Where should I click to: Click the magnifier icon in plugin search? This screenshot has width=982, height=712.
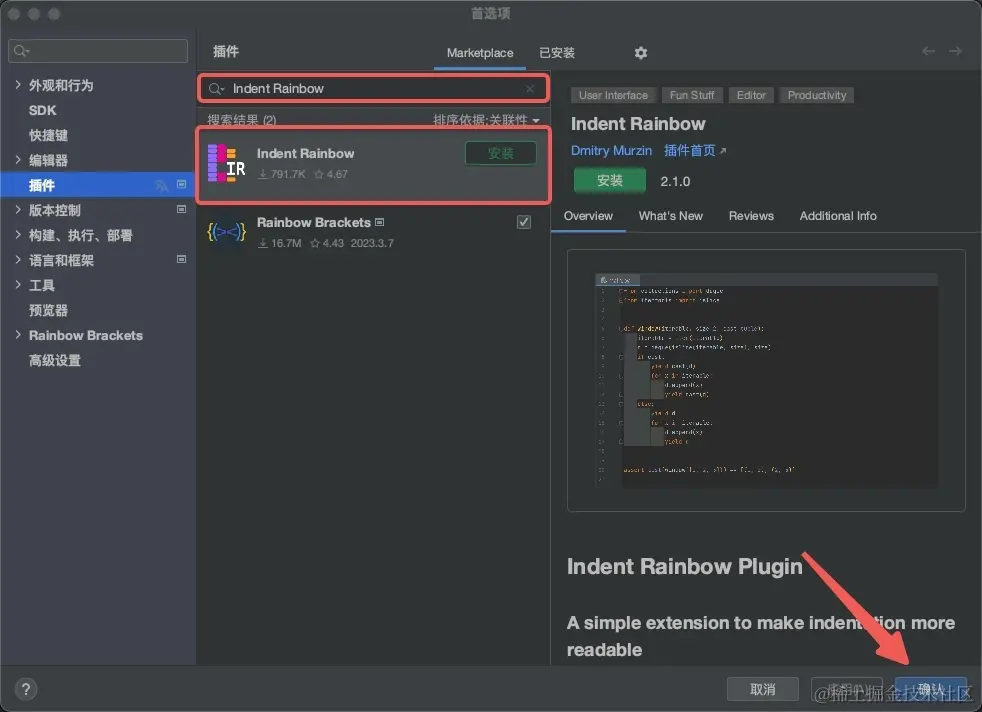click(x=214, y=88)
